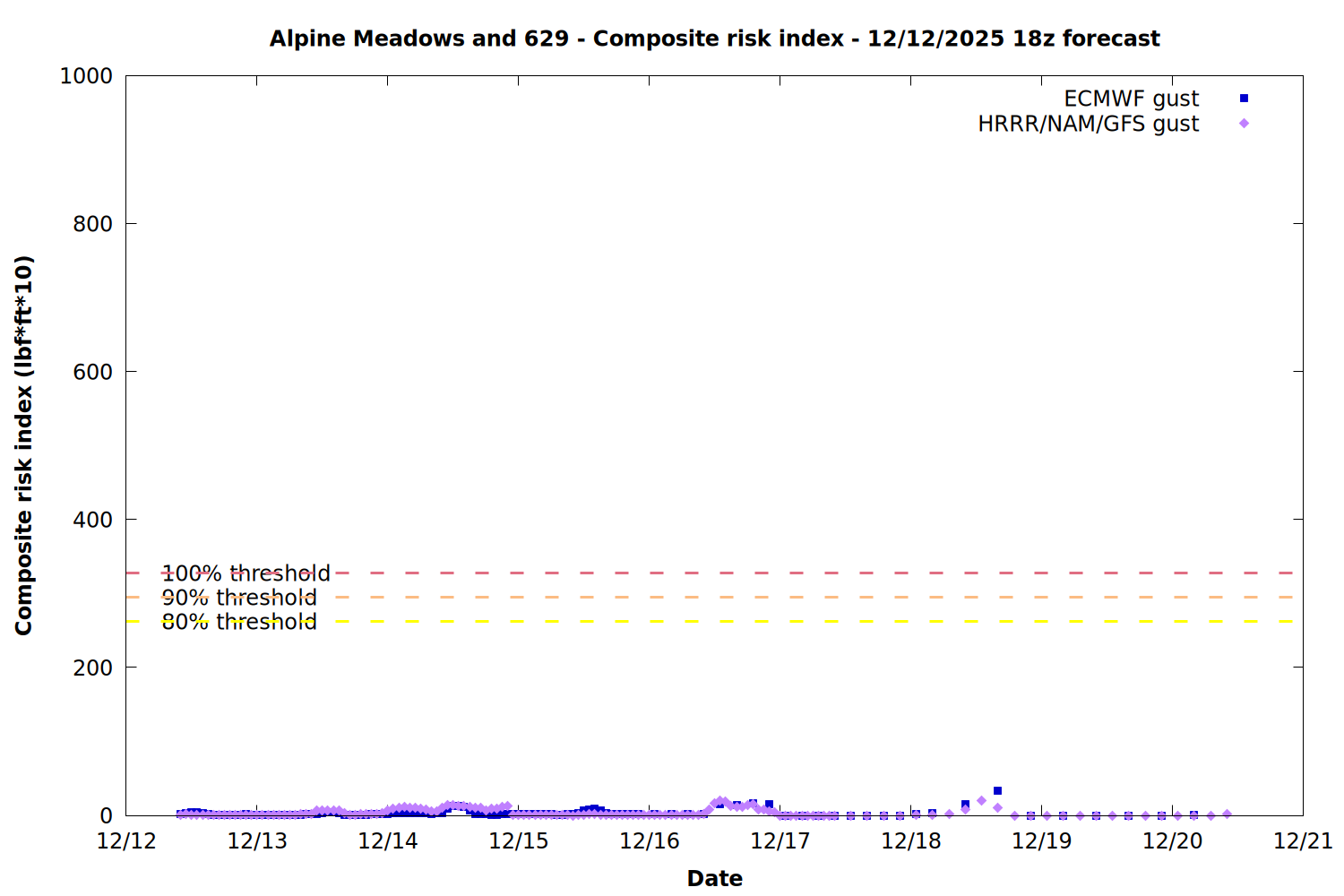Click the 80% threshold label
1344x896 pixels.
tap(239, 622)
